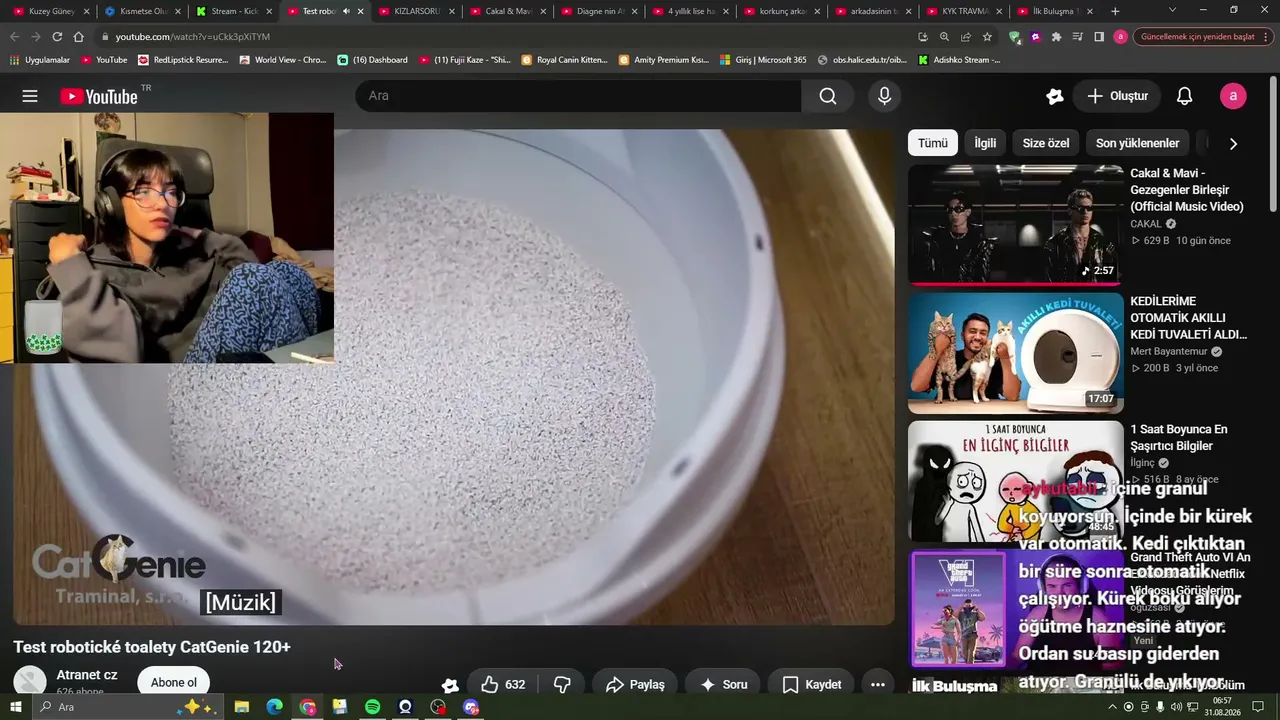The image size is (1280, 720).
Task: Share this page from the address bar
Action: coord(966,37)
